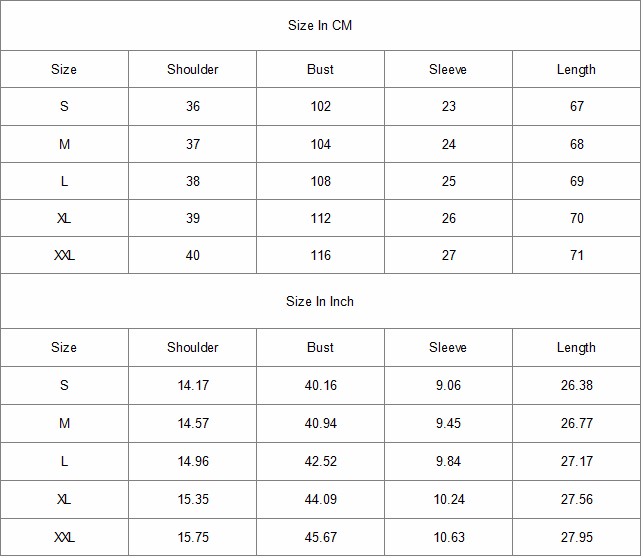Click the S row label in the Inch table
This screenshot has height=558, width=643.
(64, 386)
